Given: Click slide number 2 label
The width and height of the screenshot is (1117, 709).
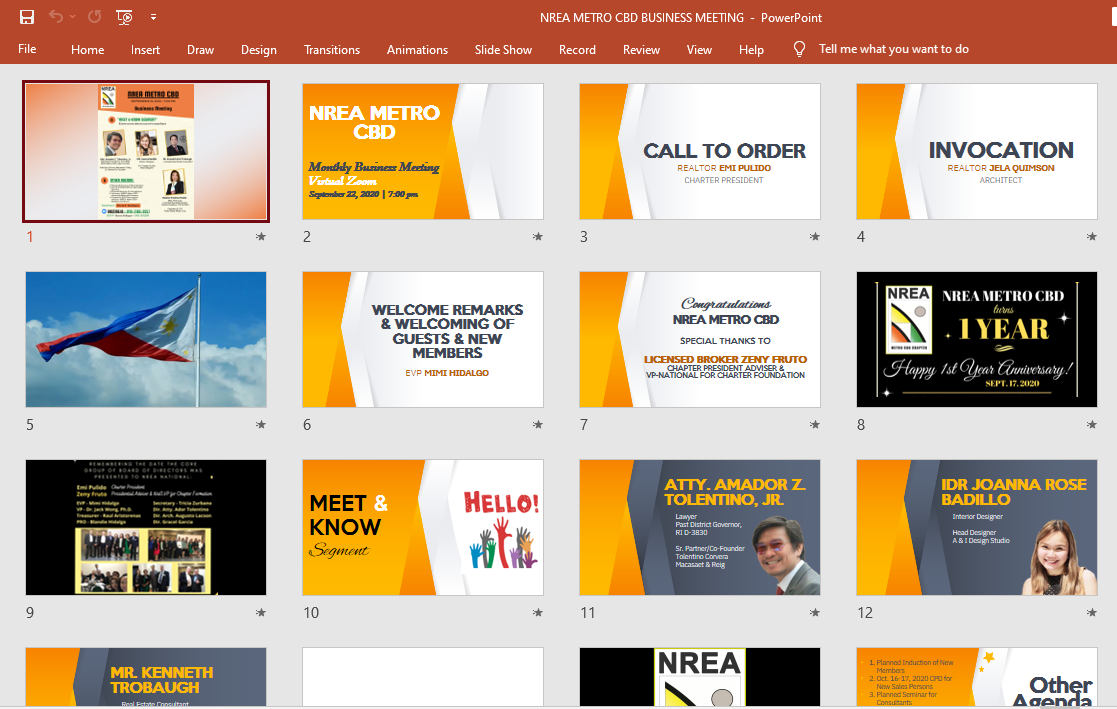Looking at the screenshot, I should pos(307,237).
